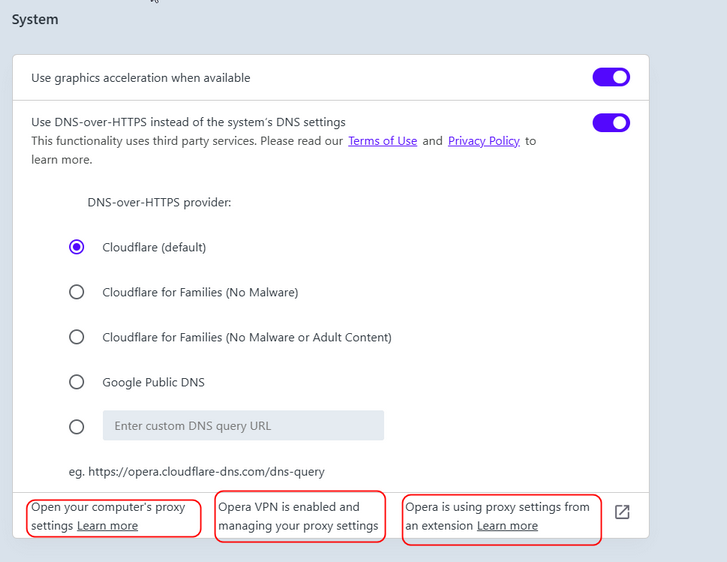Open external proxy settings via arrow icon

(622, 513)
